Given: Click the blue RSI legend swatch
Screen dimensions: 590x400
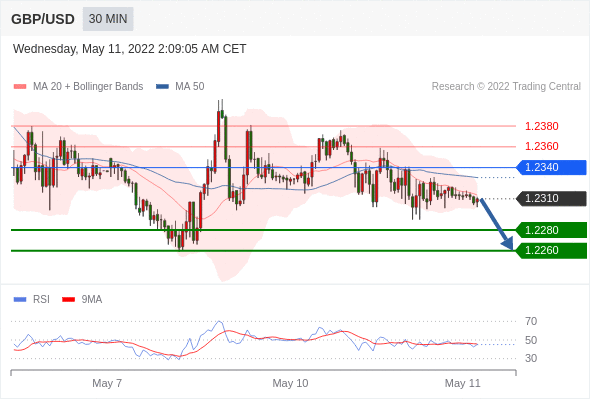Looking at the screenshot, I should (20, 300).
